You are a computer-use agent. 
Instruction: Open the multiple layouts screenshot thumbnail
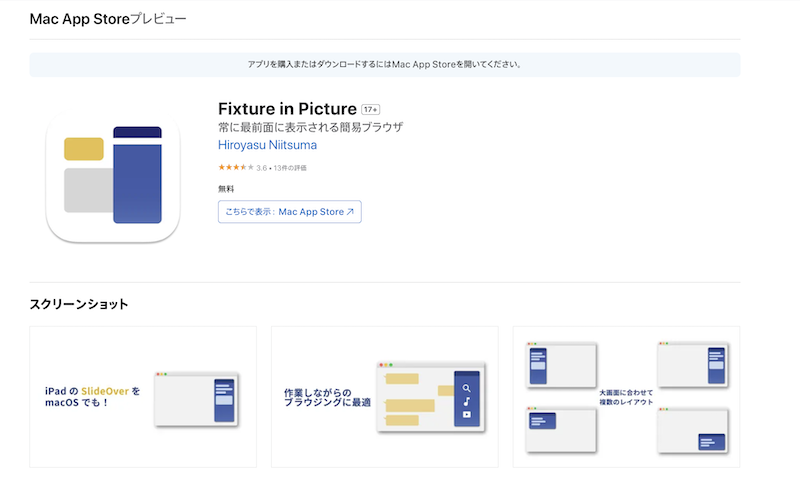click(x=627, y=397)
